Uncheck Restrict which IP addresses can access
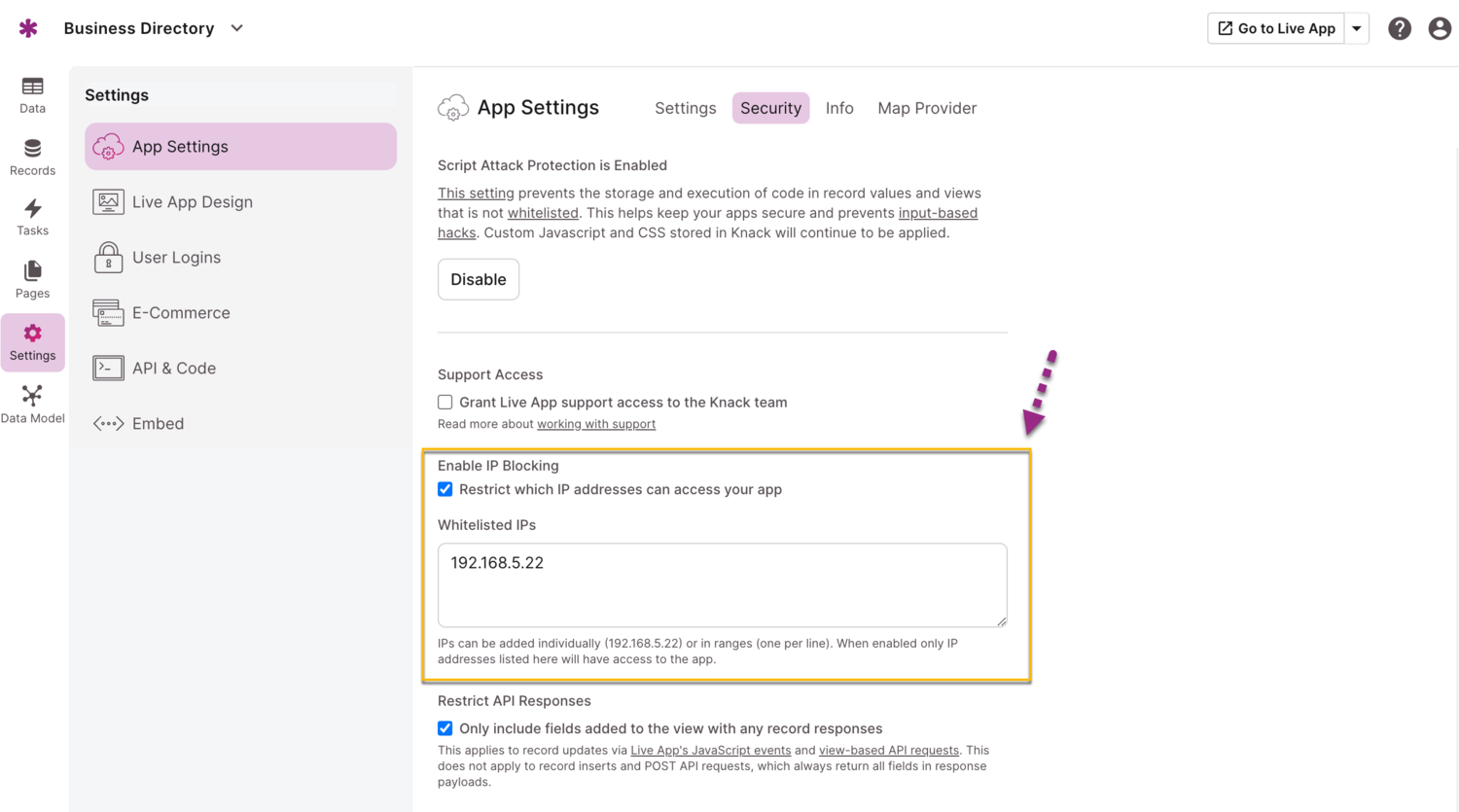Screen dimensions: 1459x812 point(445,489)
